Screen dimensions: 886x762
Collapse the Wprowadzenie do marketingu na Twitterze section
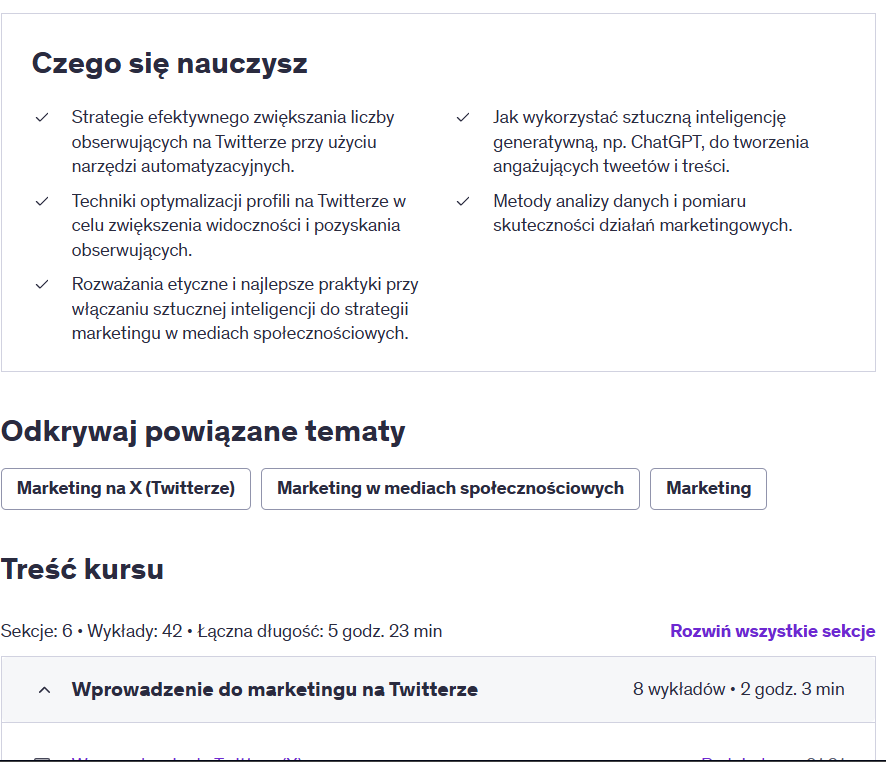pos(438,689)
